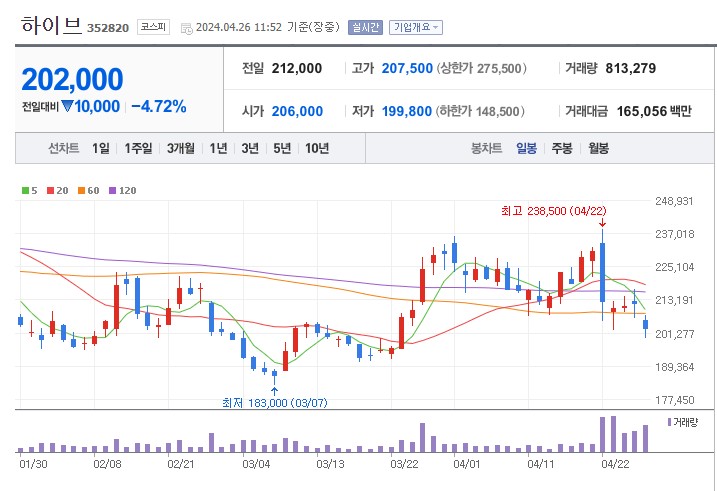Click the 최고 238,500 (04/22) label

554,211
